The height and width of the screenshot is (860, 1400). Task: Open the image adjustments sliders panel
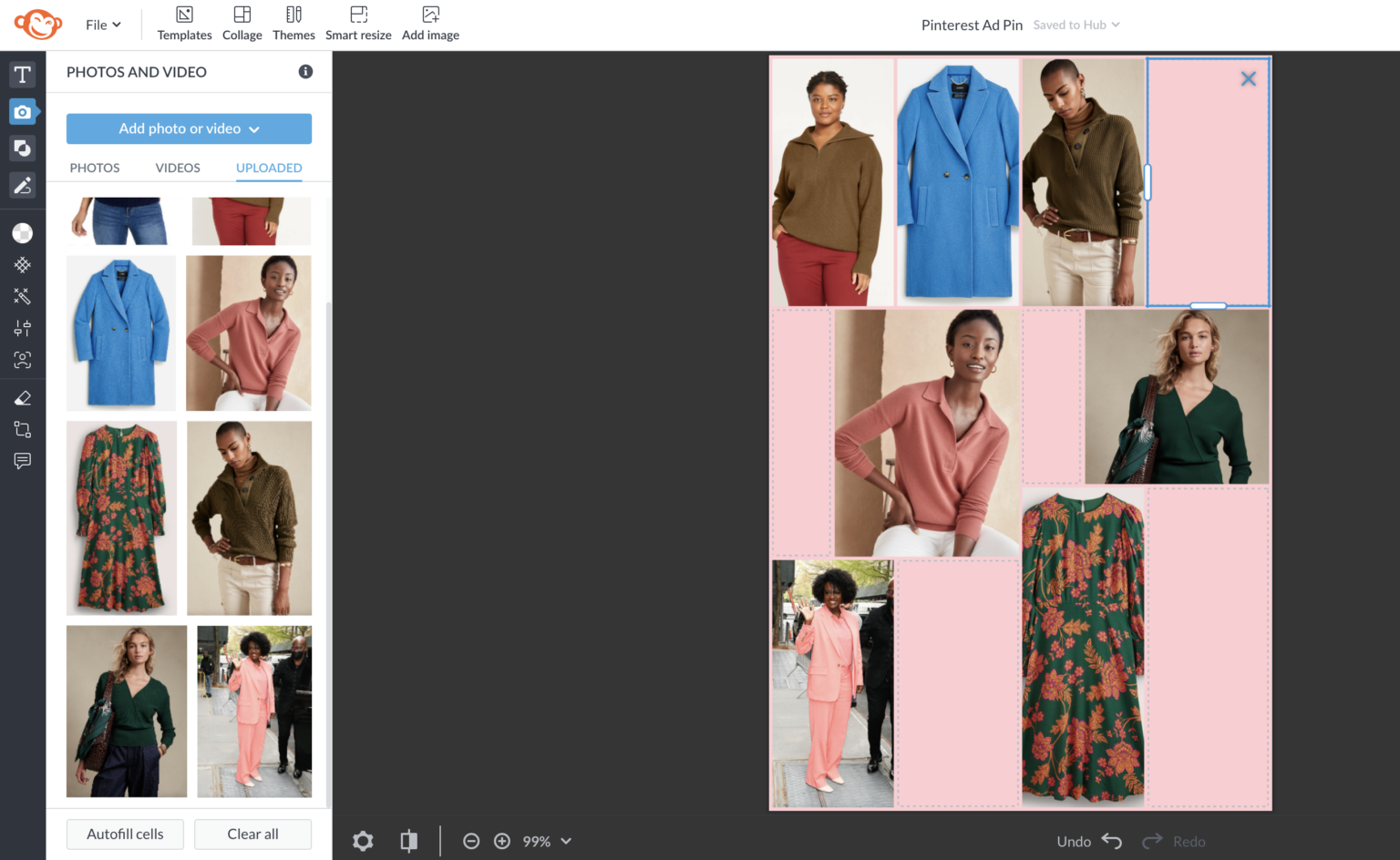pyautogui.click(x=22, y=328)
